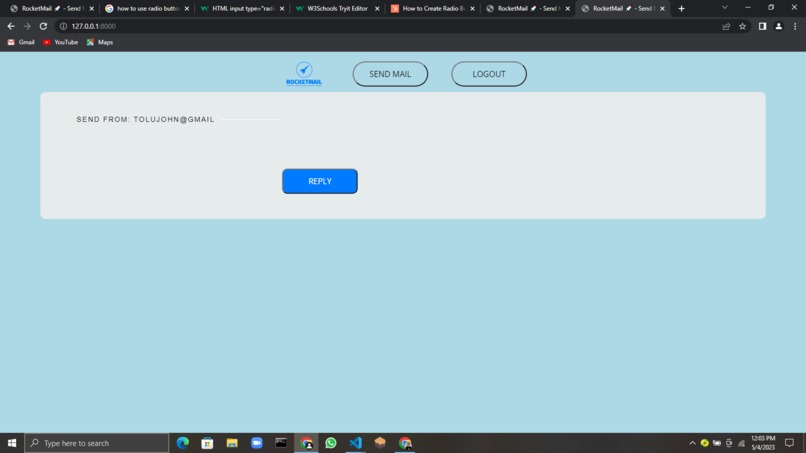The width and height of the screenshot is (806, 453).
Task: Select the SEND FROM: TOLUJOHN@GMAIL text
Action: click(145, 119)
